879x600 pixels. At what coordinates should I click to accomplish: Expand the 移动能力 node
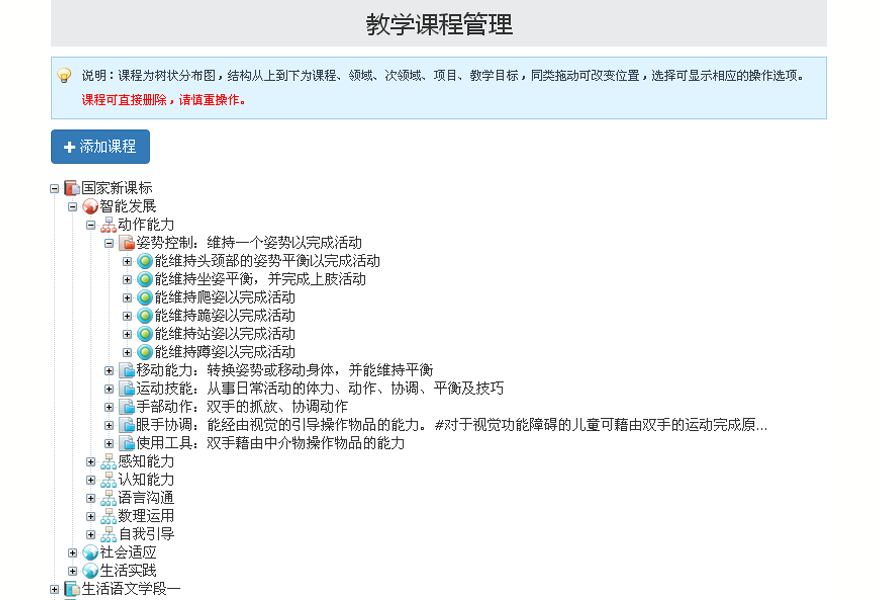pos(108,370)
